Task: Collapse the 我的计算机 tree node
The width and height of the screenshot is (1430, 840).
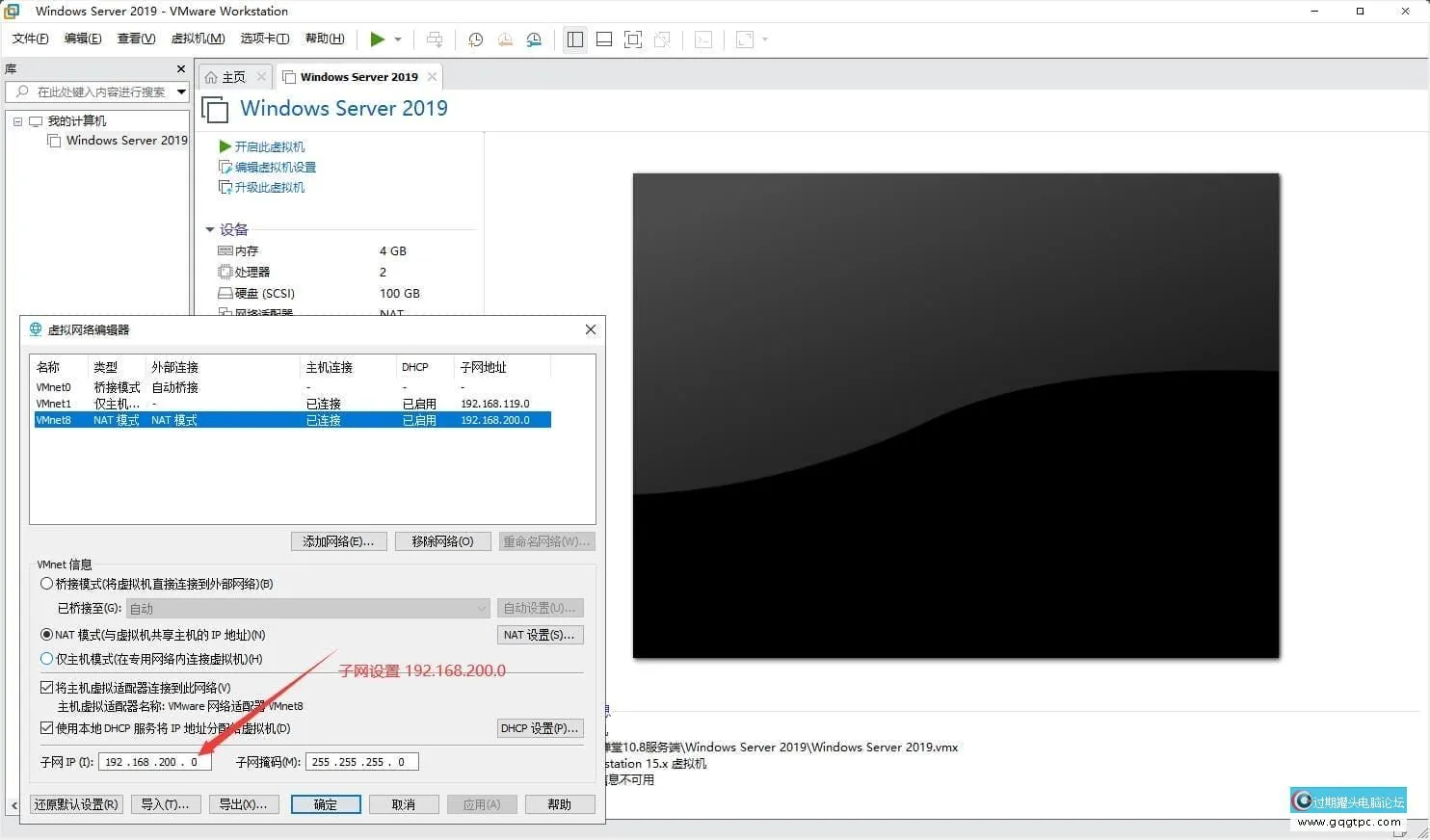Action: (x=17, y=121)
